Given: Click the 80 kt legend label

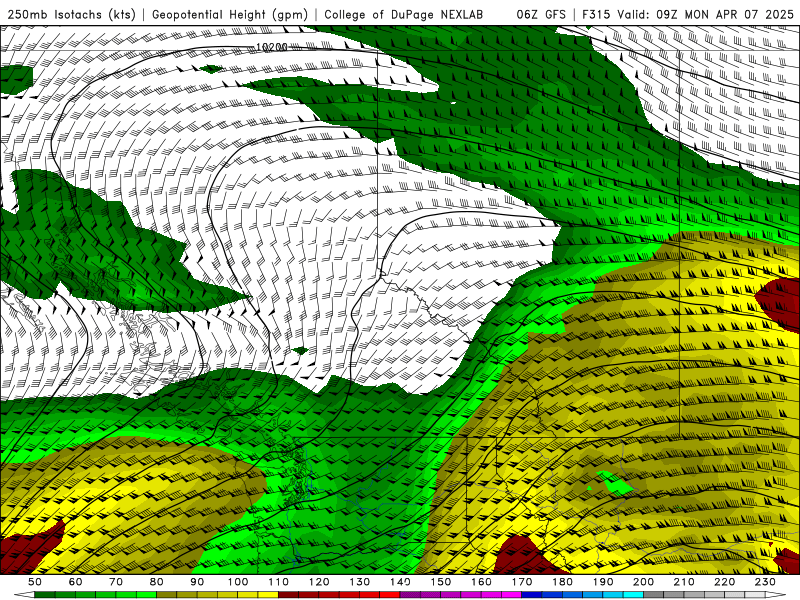Looking at the screenshot, I should pyautogui.click(x=157, y=582).
